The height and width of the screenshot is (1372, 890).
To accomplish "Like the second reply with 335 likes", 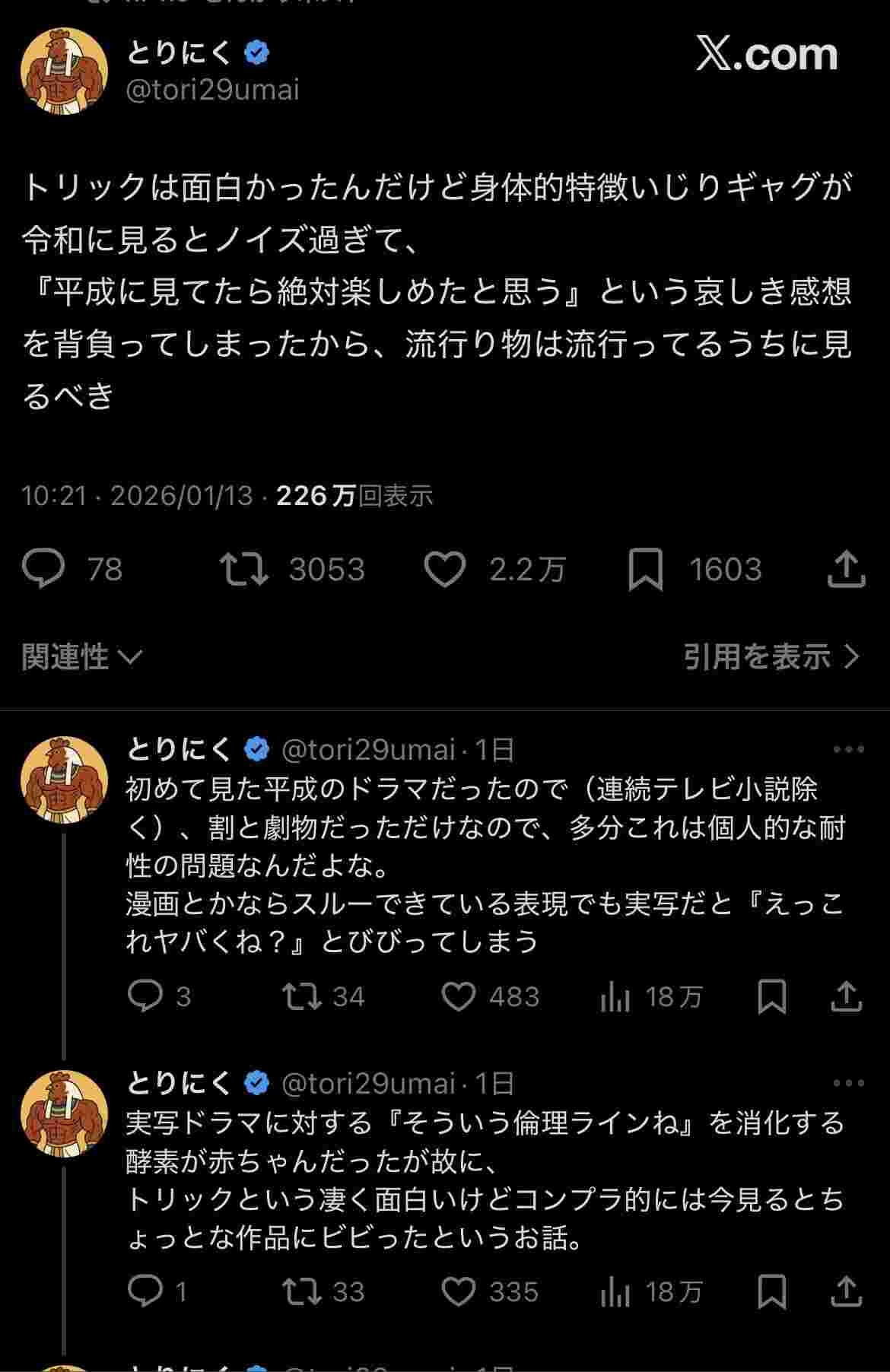I will click(459, 1291).
